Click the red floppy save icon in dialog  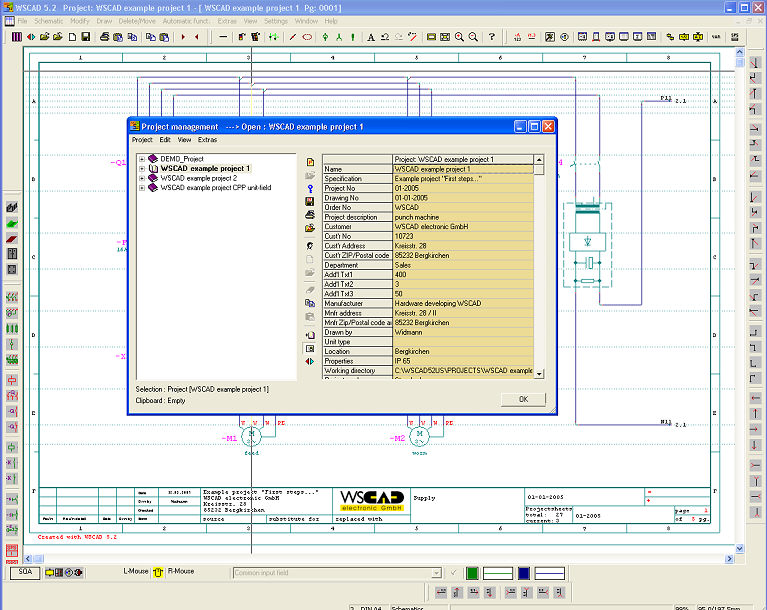pos(310,201)
